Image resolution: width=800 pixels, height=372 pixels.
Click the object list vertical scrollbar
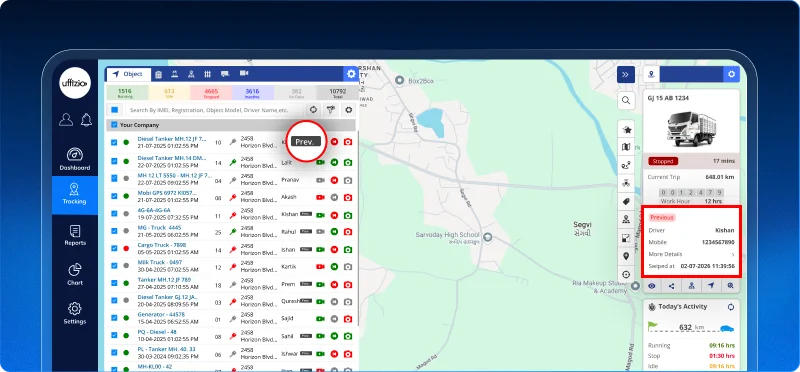[357, 229]
